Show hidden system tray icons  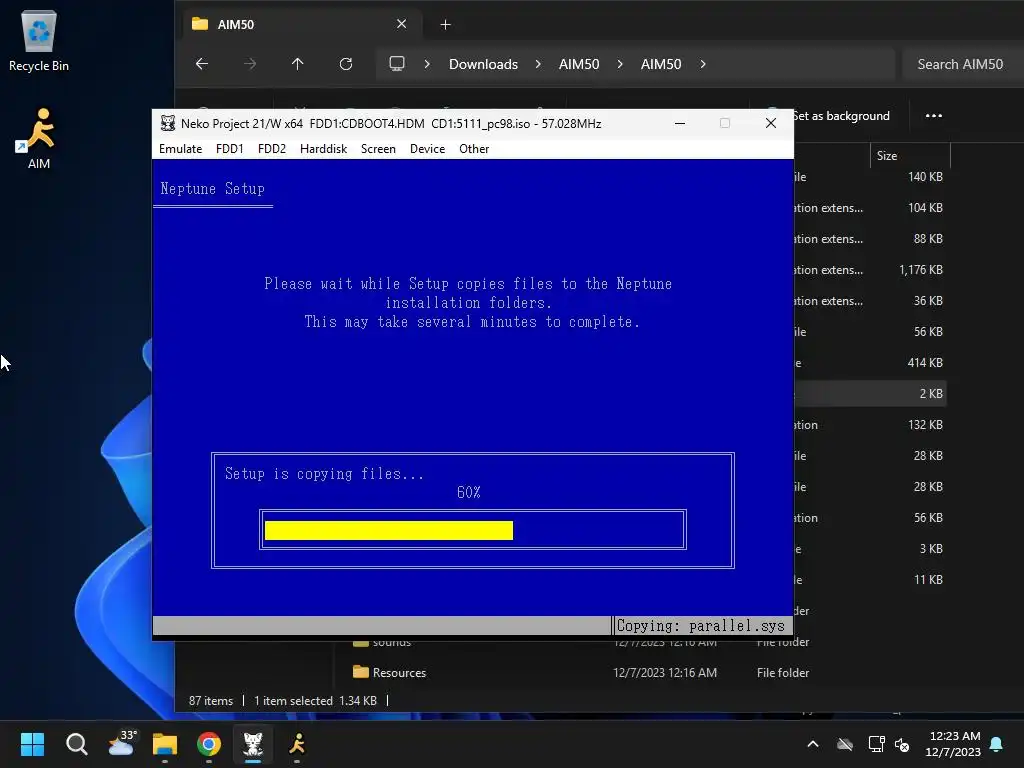point(813,744)
